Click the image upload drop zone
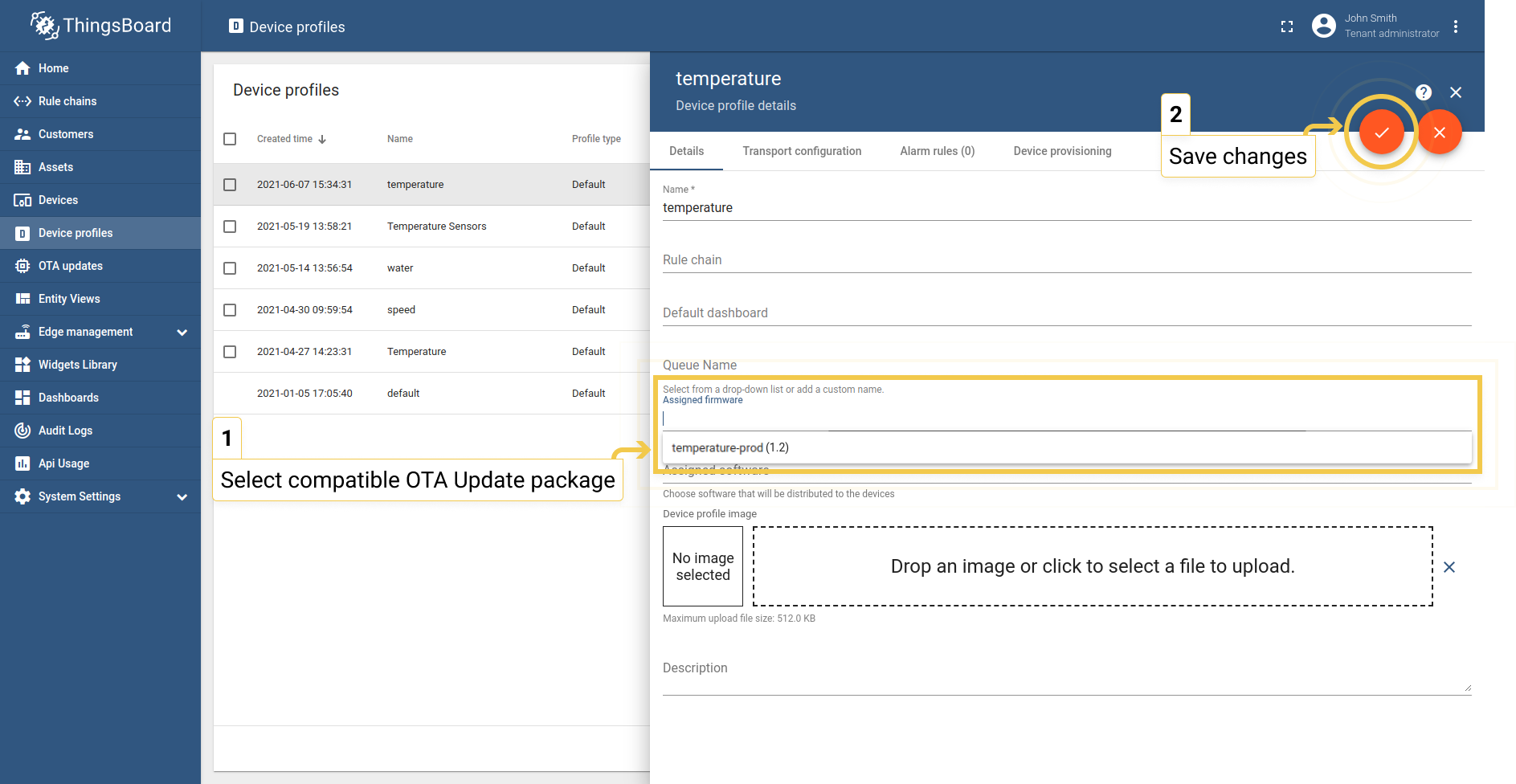This screenshot has height=784, width=1516. pos(1092,566)
